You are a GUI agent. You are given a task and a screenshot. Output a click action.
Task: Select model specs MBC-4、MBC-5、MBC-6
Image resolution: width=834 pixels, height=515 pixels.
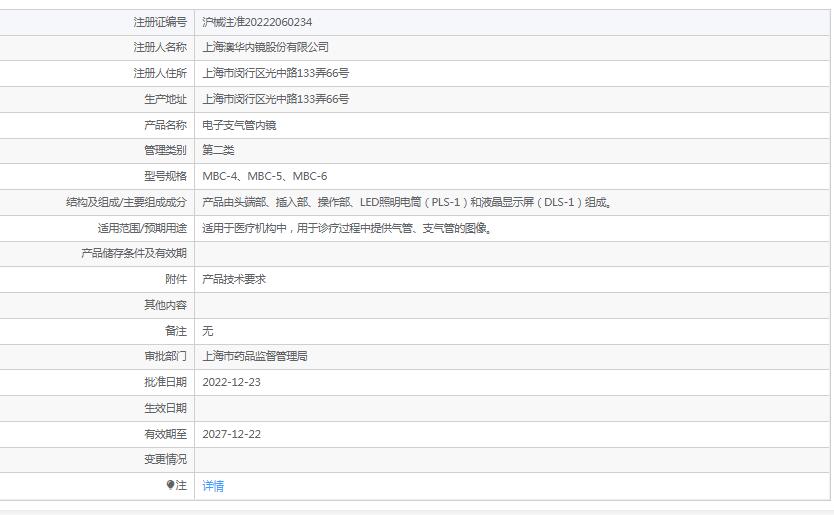(264, 176)
